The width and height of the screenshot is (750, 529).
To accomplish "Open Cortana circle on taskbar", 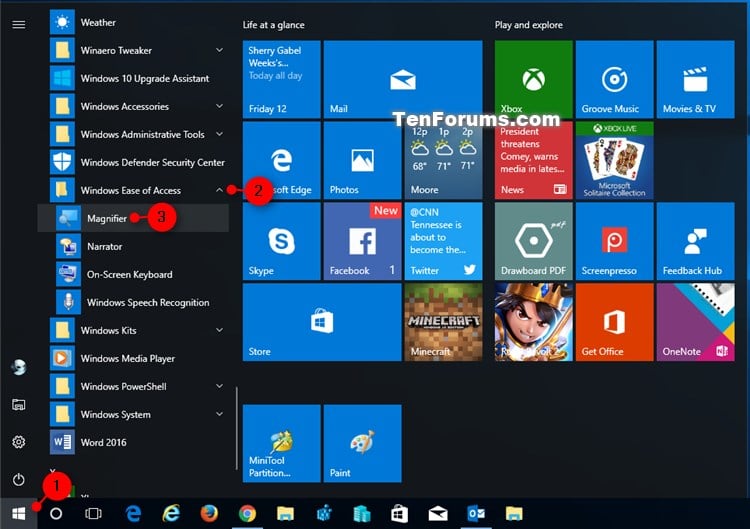I will (x=56, y=514).
